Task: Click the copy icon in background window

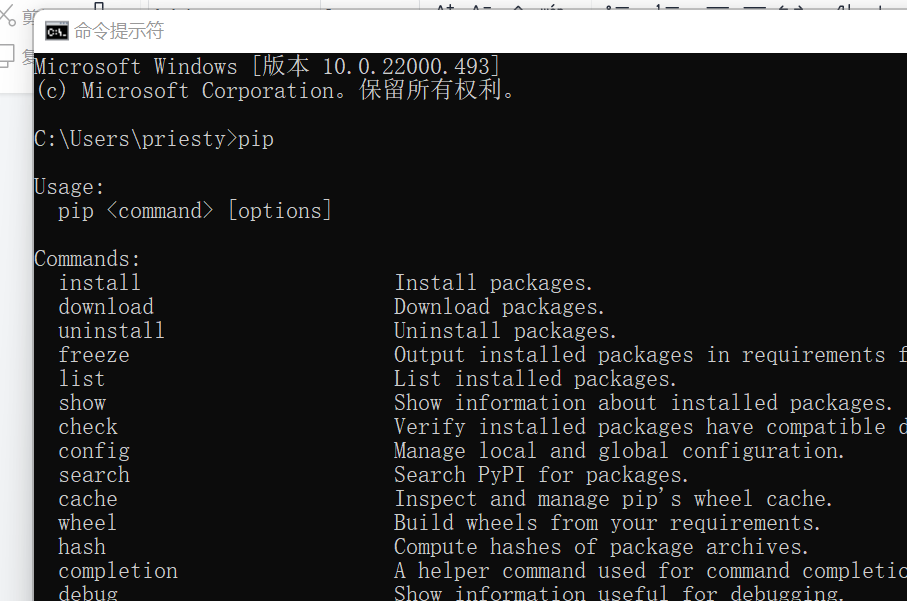Action: [x=6, y=56]
